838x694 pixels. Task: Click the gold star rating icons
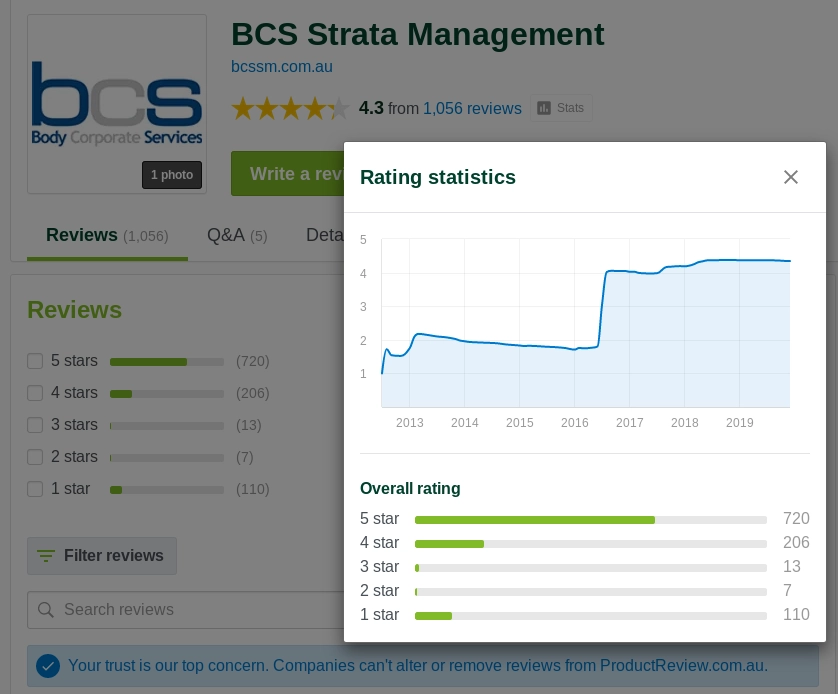(290, 108)
